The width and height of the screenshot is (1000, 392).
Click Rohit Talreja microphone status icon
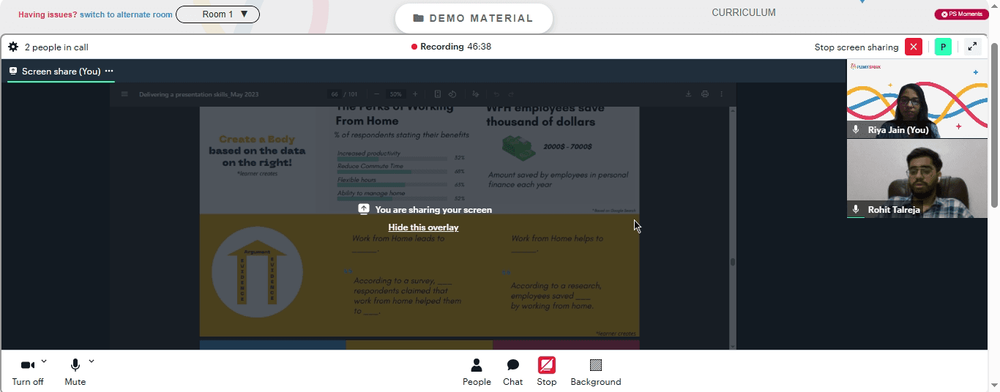point(856,209)
